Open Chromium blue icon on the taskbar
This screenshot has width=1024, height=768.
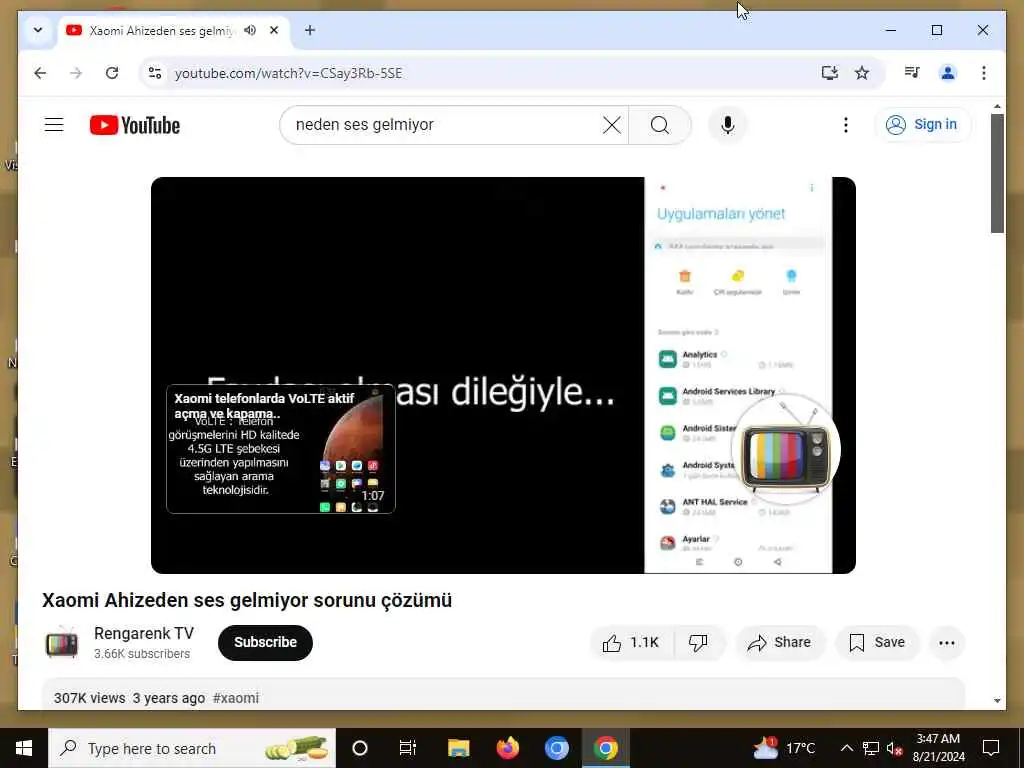(x=556, y=748)
